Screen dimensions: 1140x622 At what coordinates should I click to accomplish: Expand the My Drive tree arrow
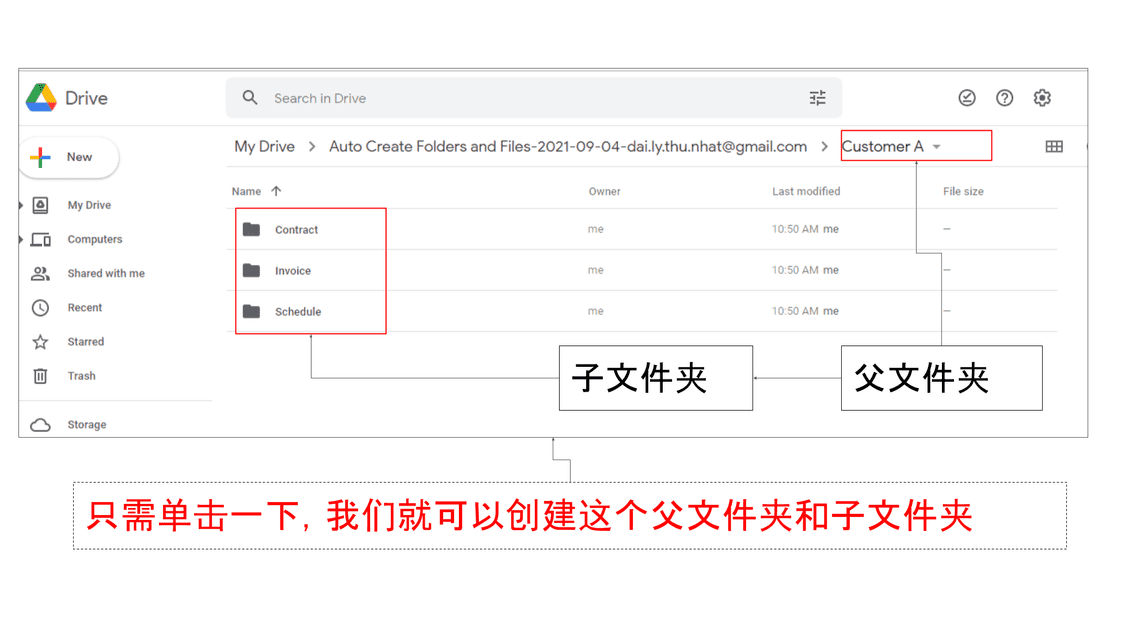click(x=22, y=205)
